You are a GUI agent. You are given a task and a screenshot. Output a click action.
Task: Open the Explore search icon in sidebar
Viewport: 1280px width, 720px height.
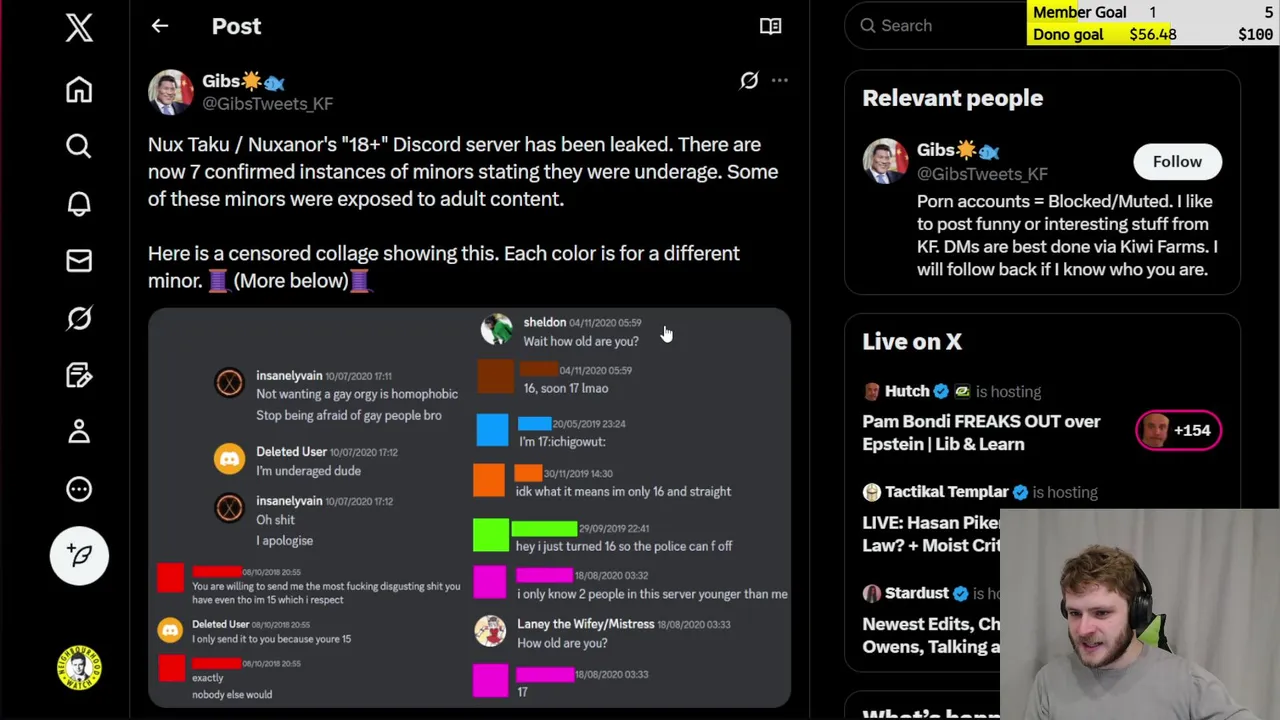(x=79, y=147)
